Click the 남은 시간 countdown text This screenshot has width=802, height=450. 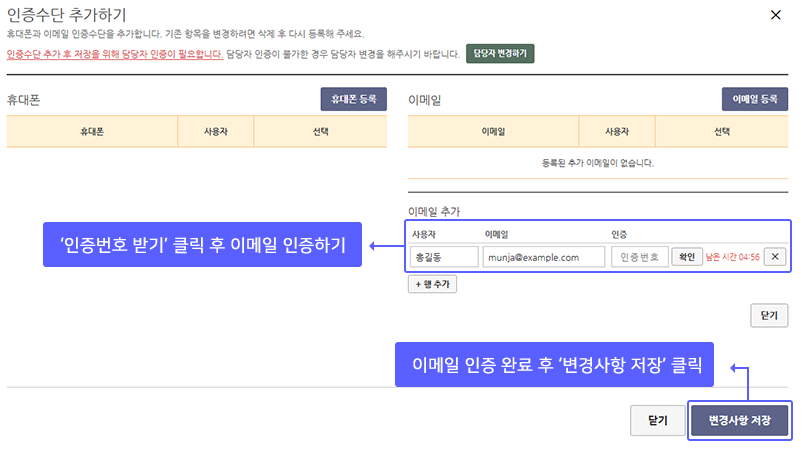click(732, 257)
